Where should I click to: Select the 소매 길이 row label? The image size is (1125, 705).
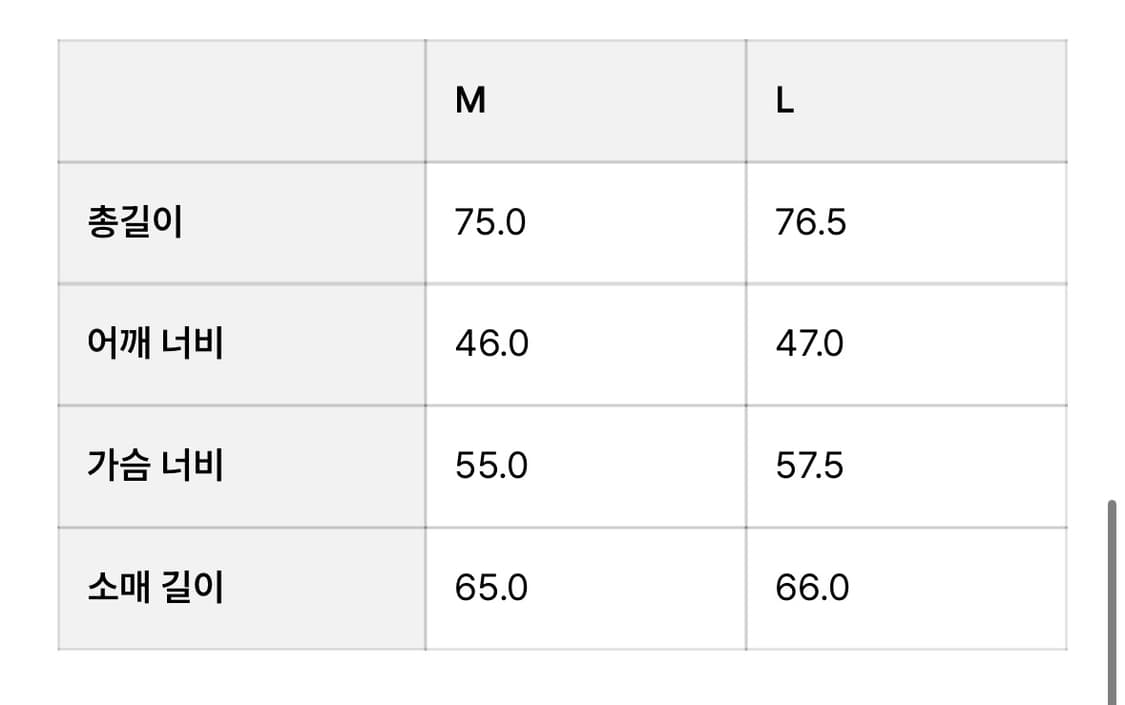point(155,588)
